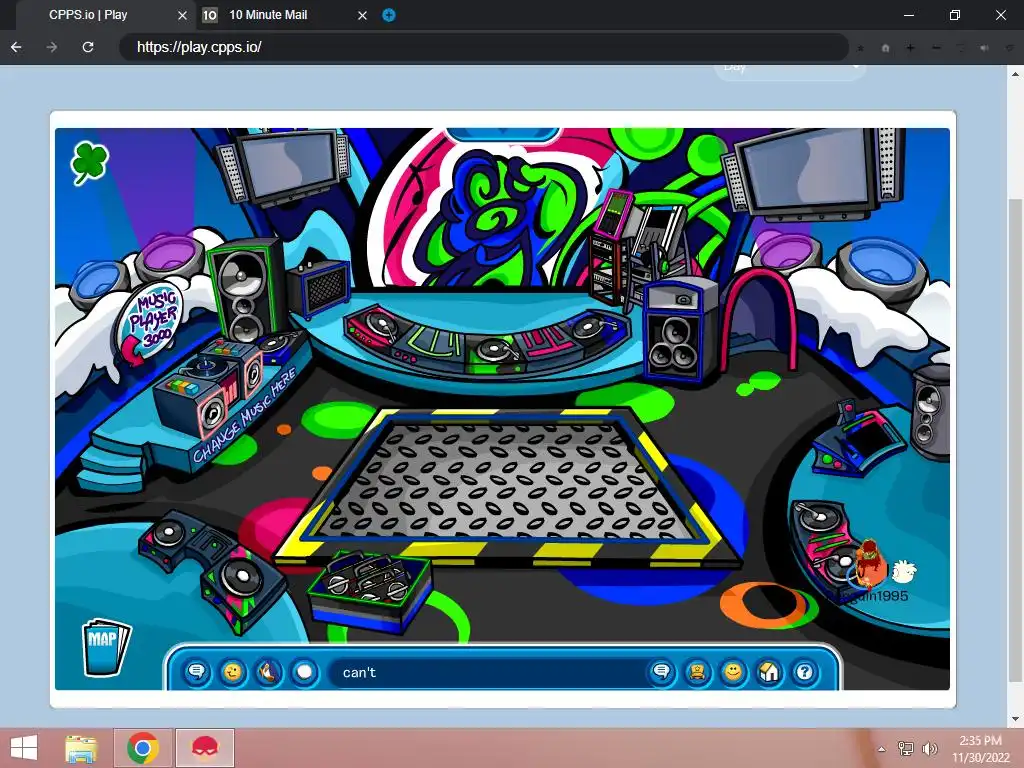Click the page scroll up arrow
The image size is (1024, 768).
click(1016, 73)
